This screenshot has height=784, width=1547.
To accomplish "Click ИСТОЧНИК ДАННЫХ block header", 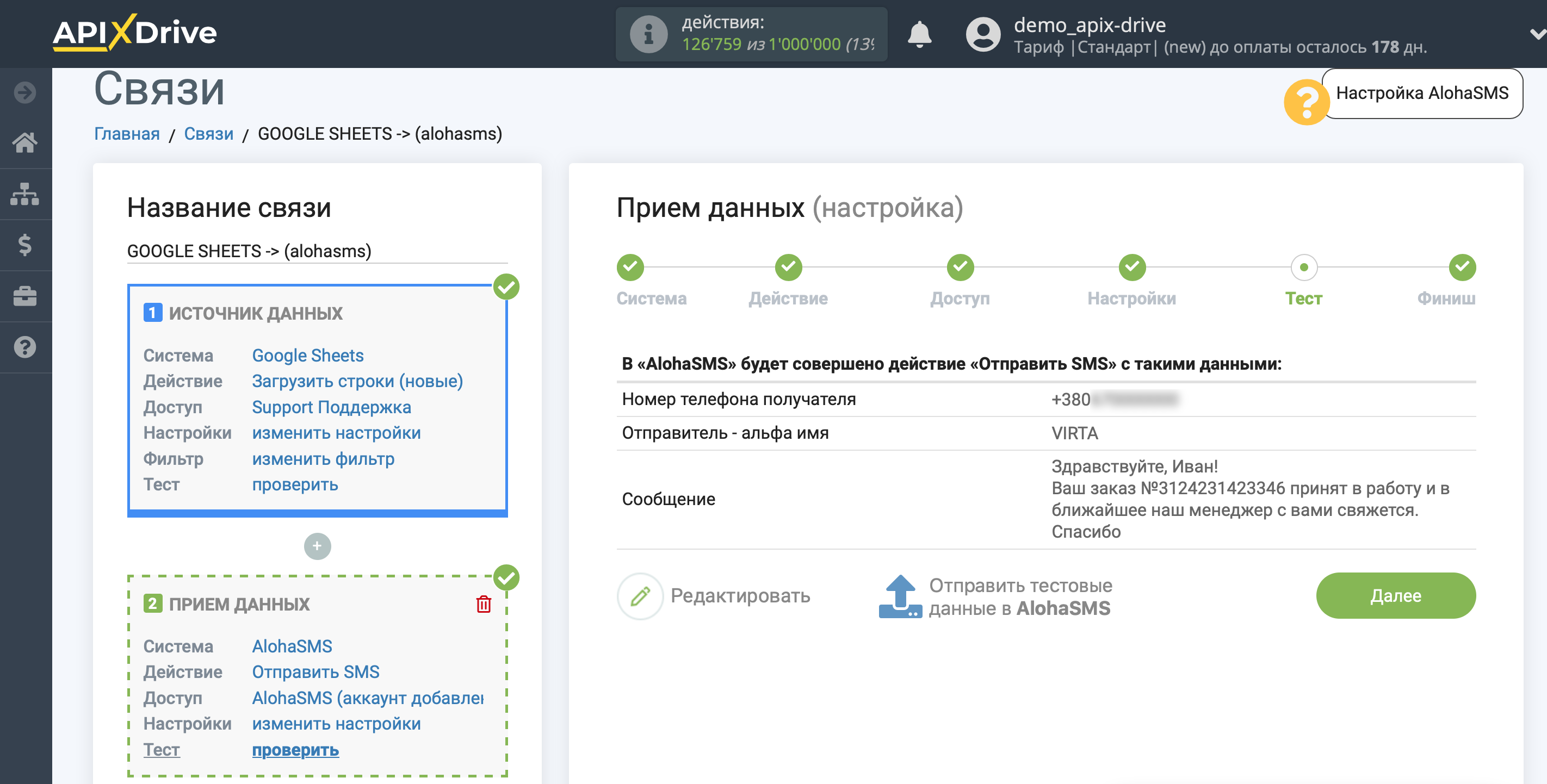I will click(255, 313).
